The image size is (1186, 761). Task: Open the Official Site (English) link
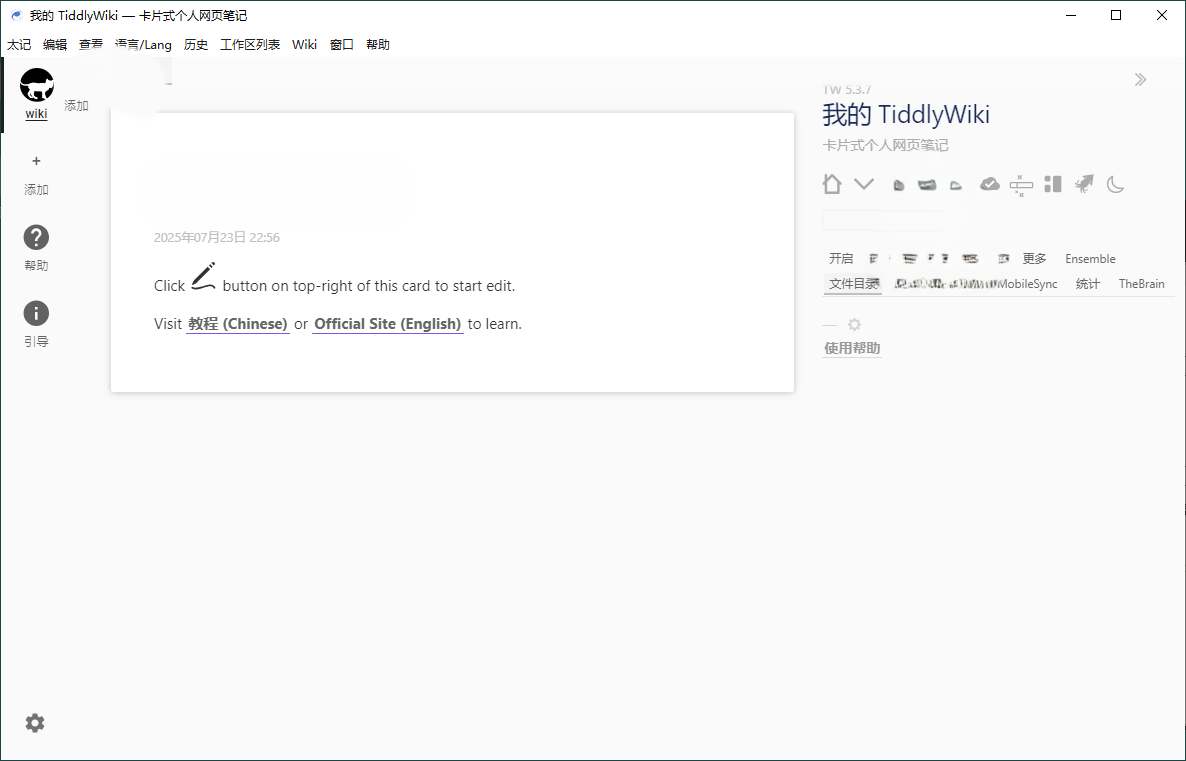tap(387, 324)
